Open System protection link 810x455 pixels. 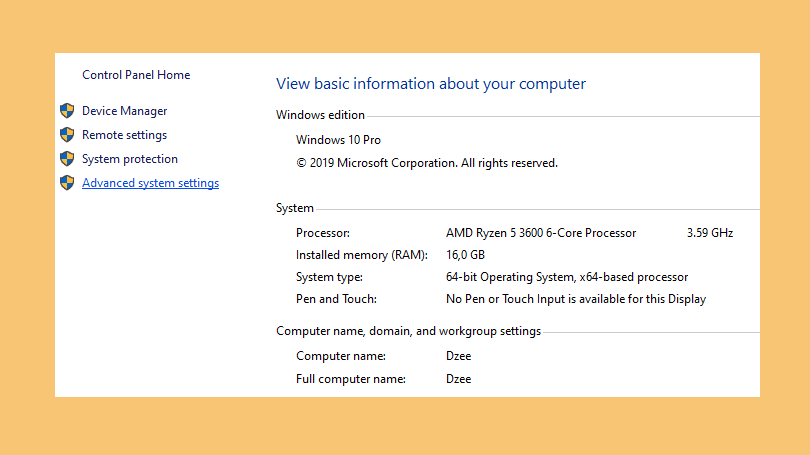pos(130,159)
